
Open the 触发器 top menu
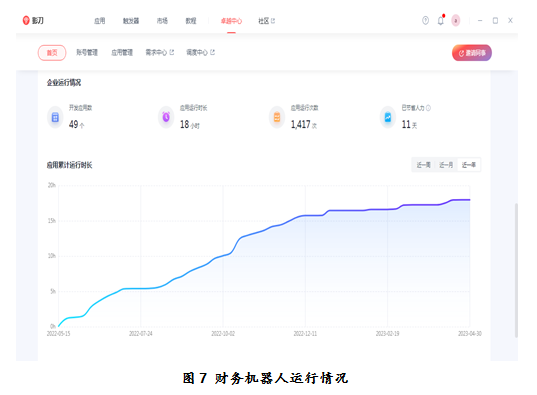tap(131, 21)
